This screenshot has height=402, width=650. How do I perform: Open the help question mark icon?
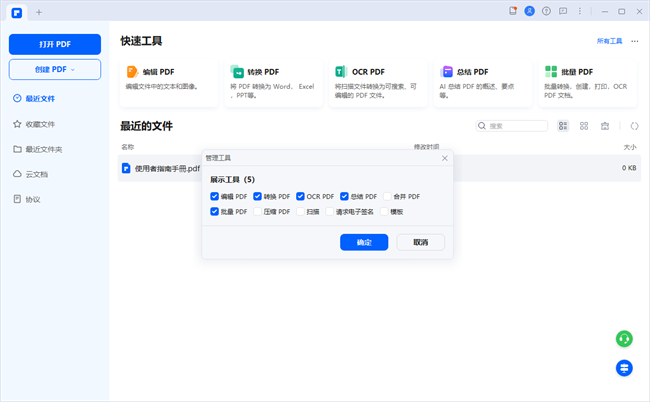click(x=546, y=11)
